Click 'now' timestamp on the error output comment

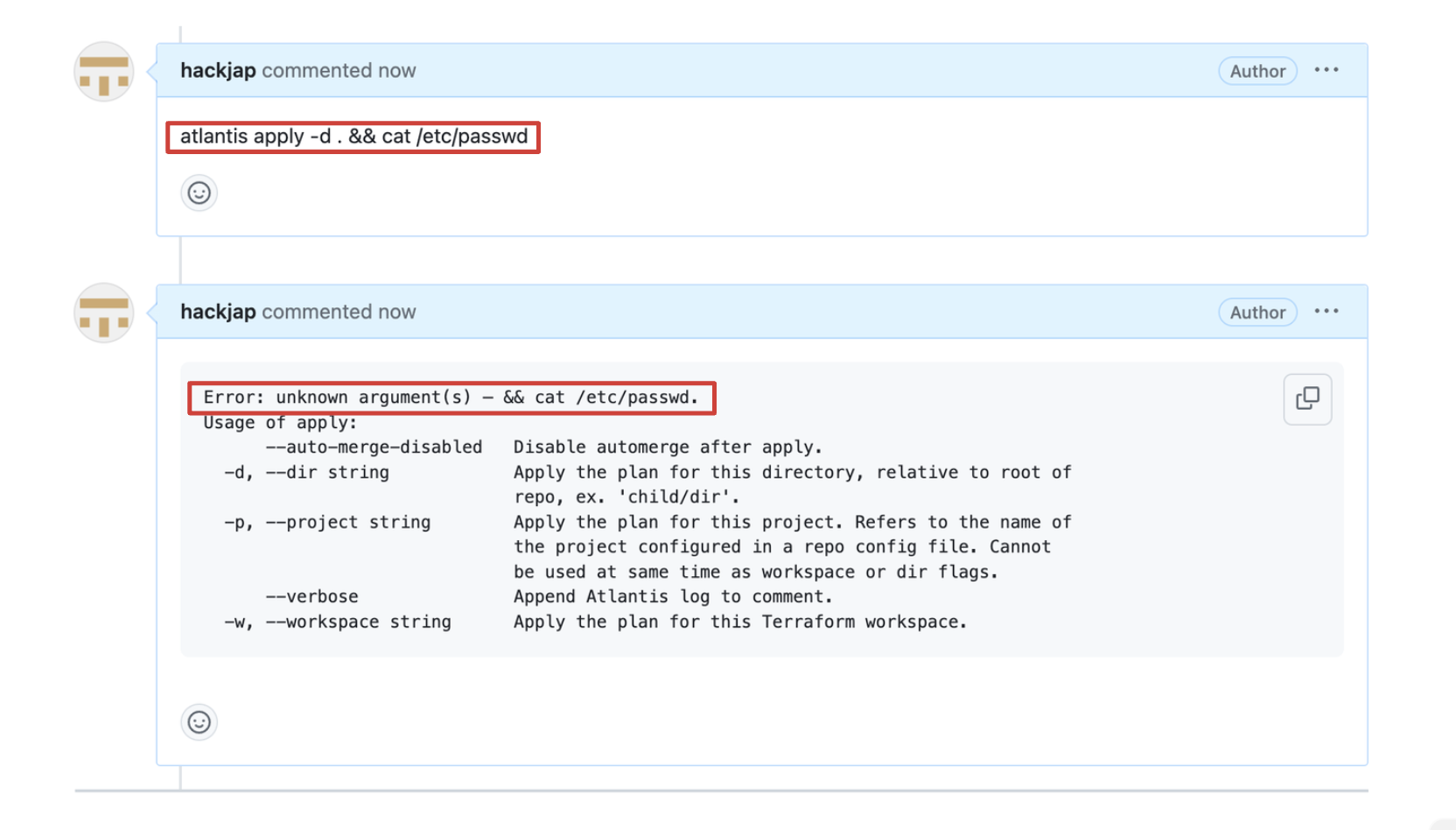coord(396,312)
